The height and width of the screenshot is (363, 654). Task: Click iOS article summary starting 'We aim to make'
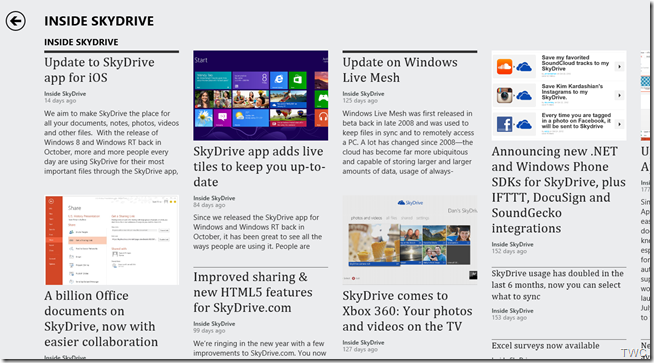click(111, 142)
